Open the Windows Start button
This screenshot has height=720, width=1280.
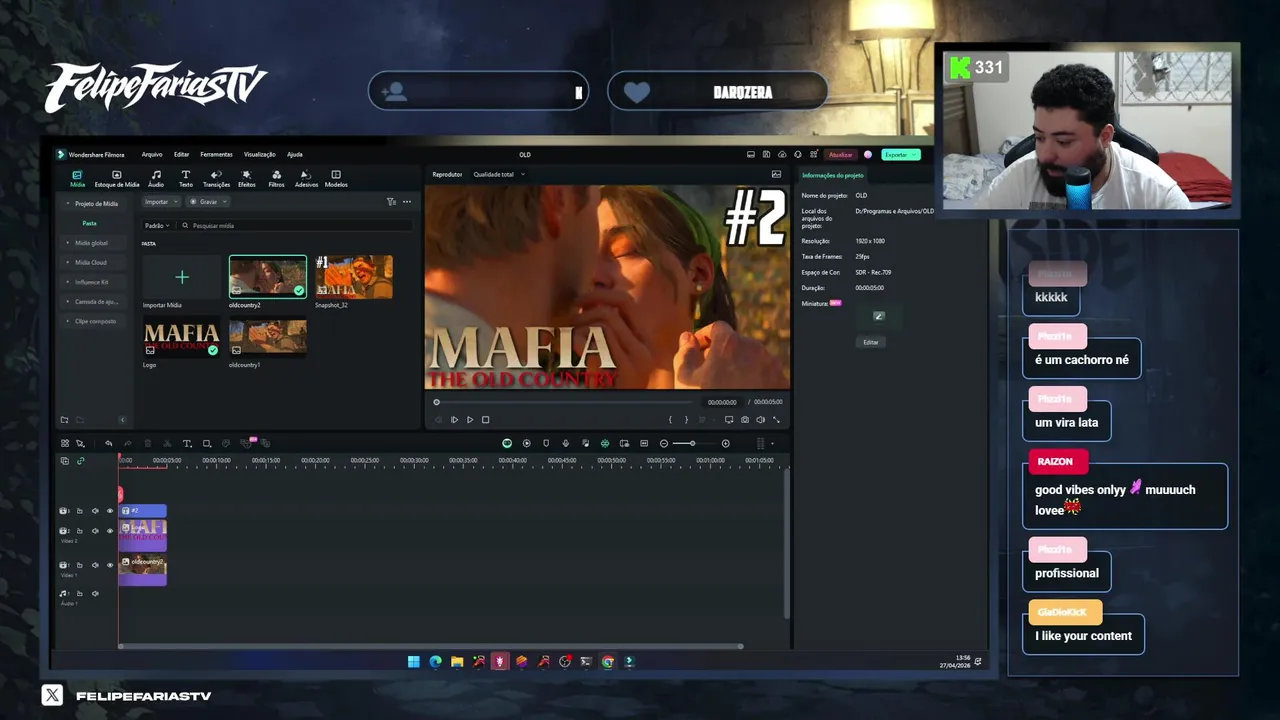coord(414,661)
